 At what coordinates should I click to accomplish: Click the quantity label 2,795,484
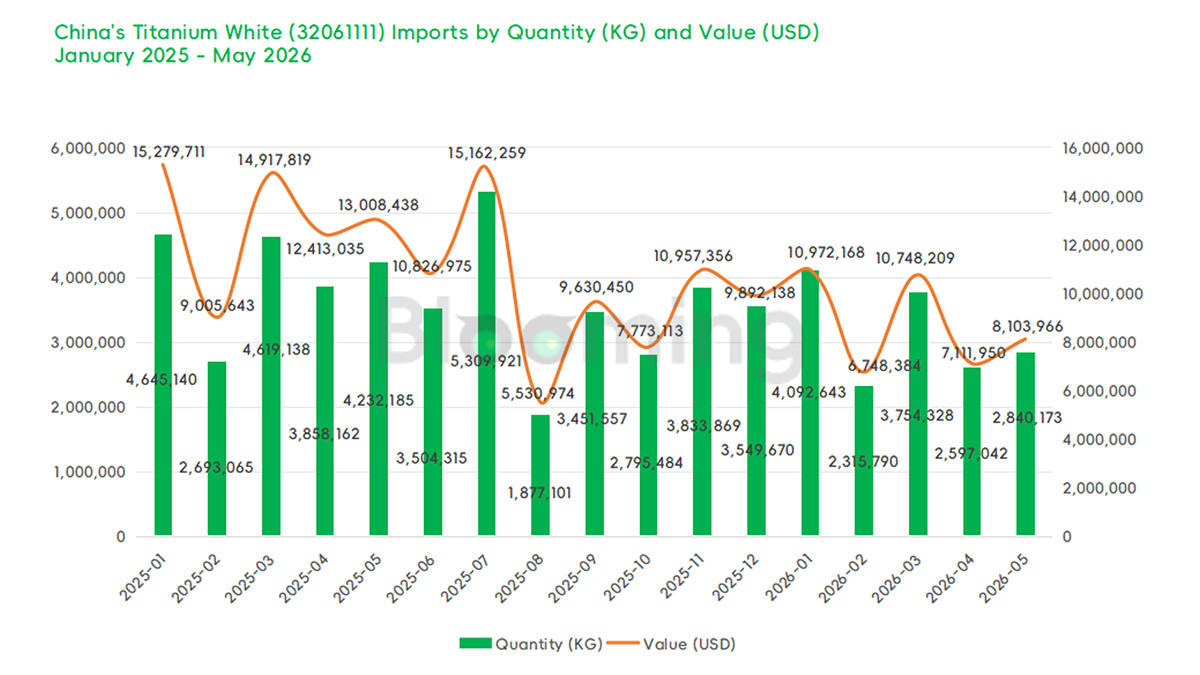point(649,462)
